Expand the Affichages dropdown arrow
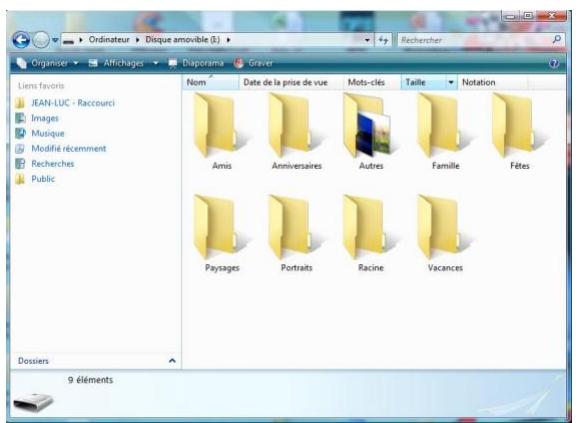The width and height of the screenshot is (579, 423). coord(156,63)
